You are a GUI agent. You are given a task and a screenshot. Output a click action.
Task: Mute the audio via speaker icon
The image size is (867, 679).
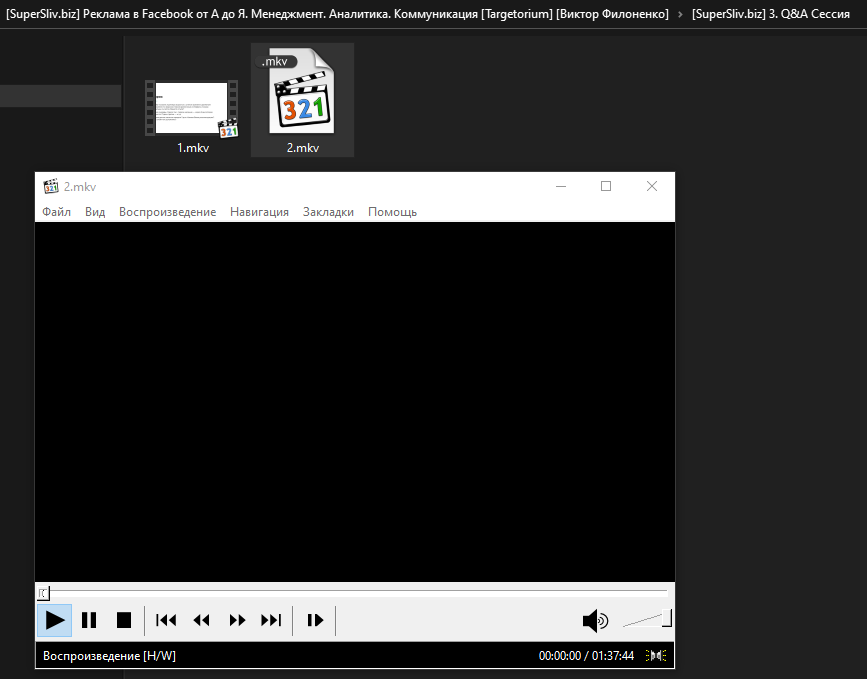pos(595,621)
